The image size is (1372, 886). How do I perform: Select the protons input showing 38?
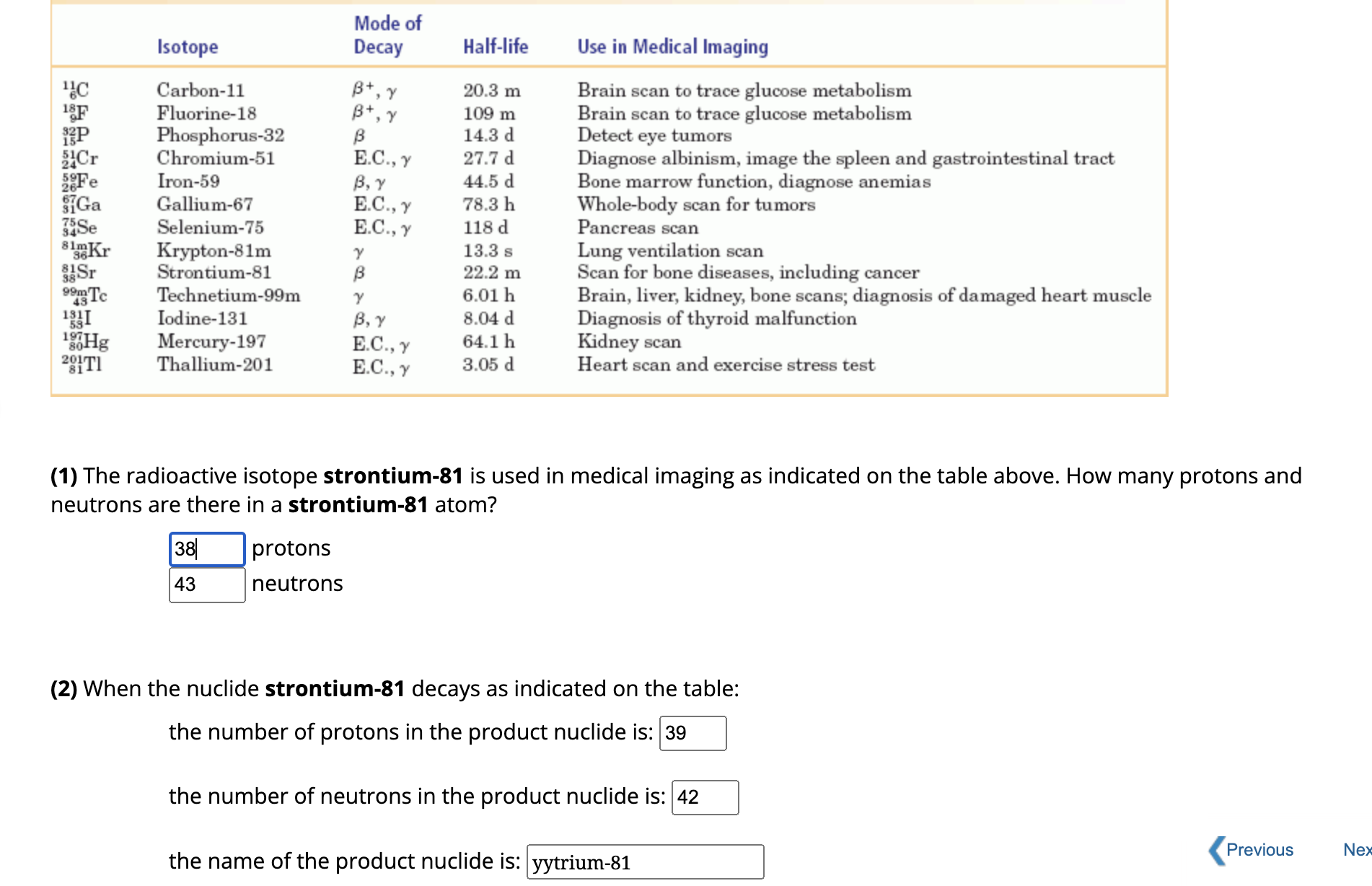click(x=207, y=549)
